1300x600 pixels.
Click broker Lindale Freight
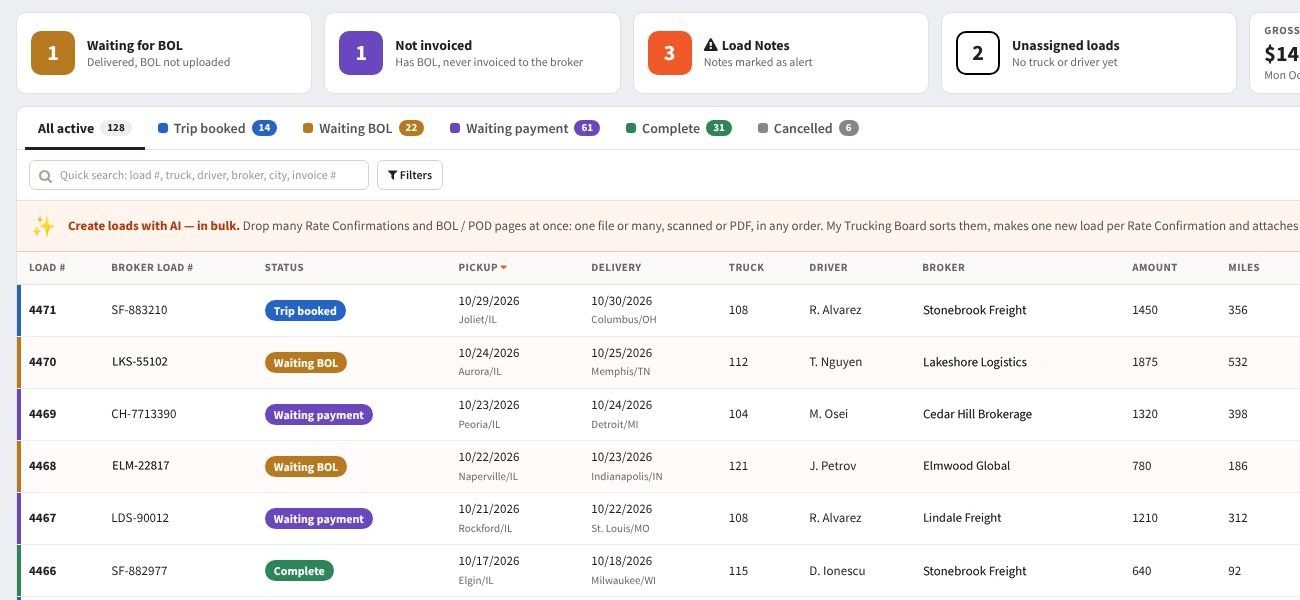click(962, 518)
